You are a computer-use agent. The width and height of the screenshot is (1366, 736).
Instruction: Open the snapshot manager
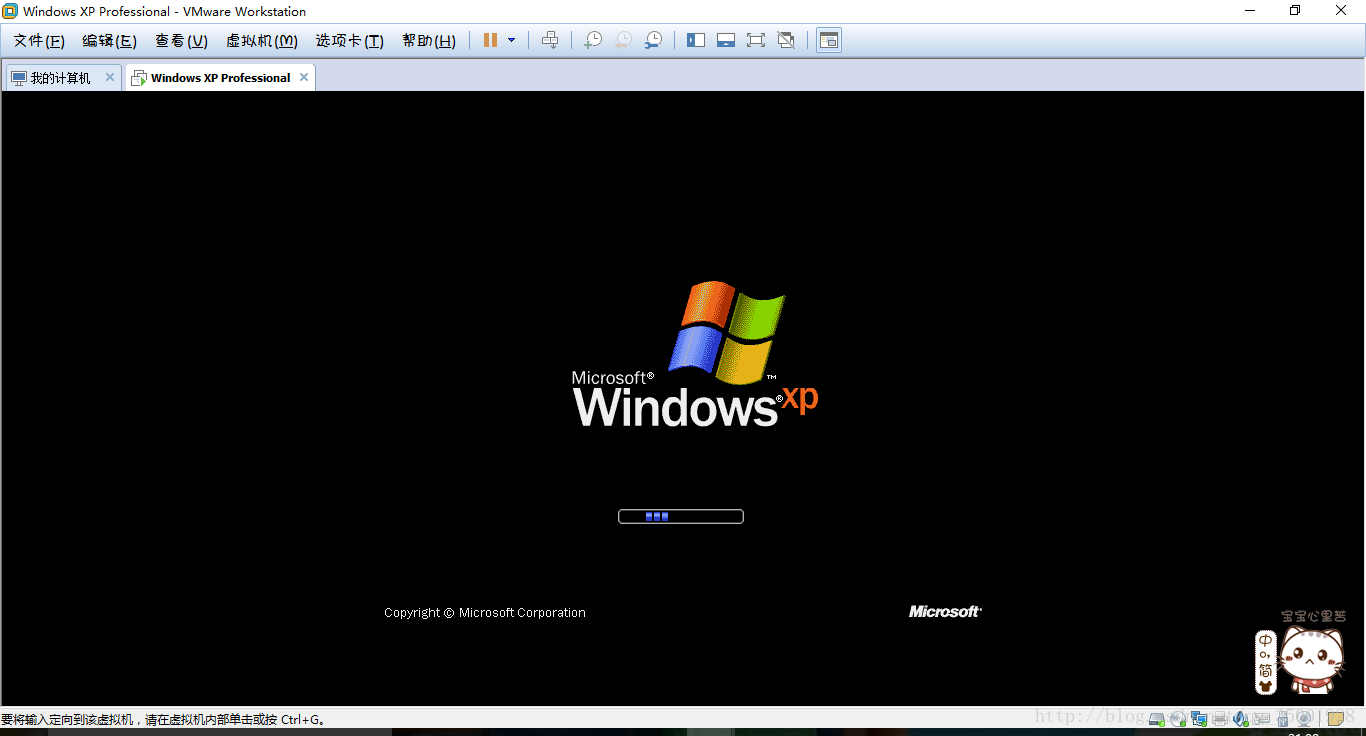tap(653, 40)
